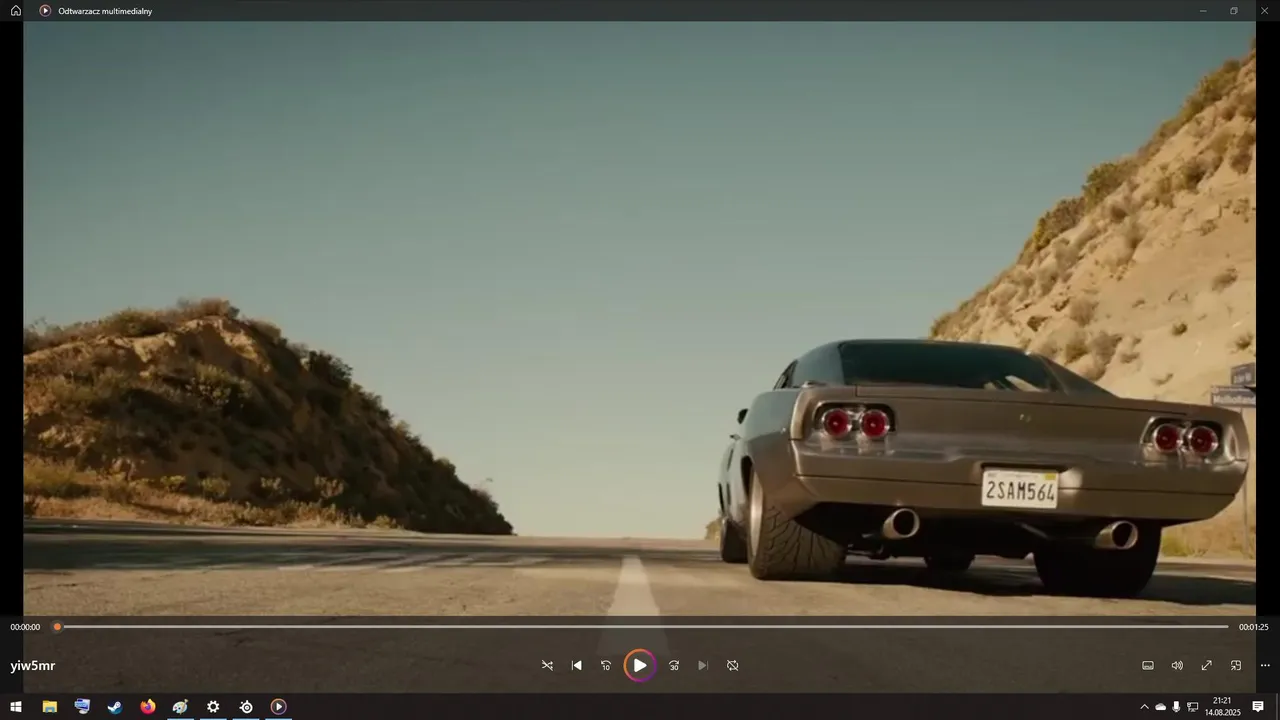Open the Windows Start menu
Viewport: 1280px width, 720px height.
(x=16, y=707)
